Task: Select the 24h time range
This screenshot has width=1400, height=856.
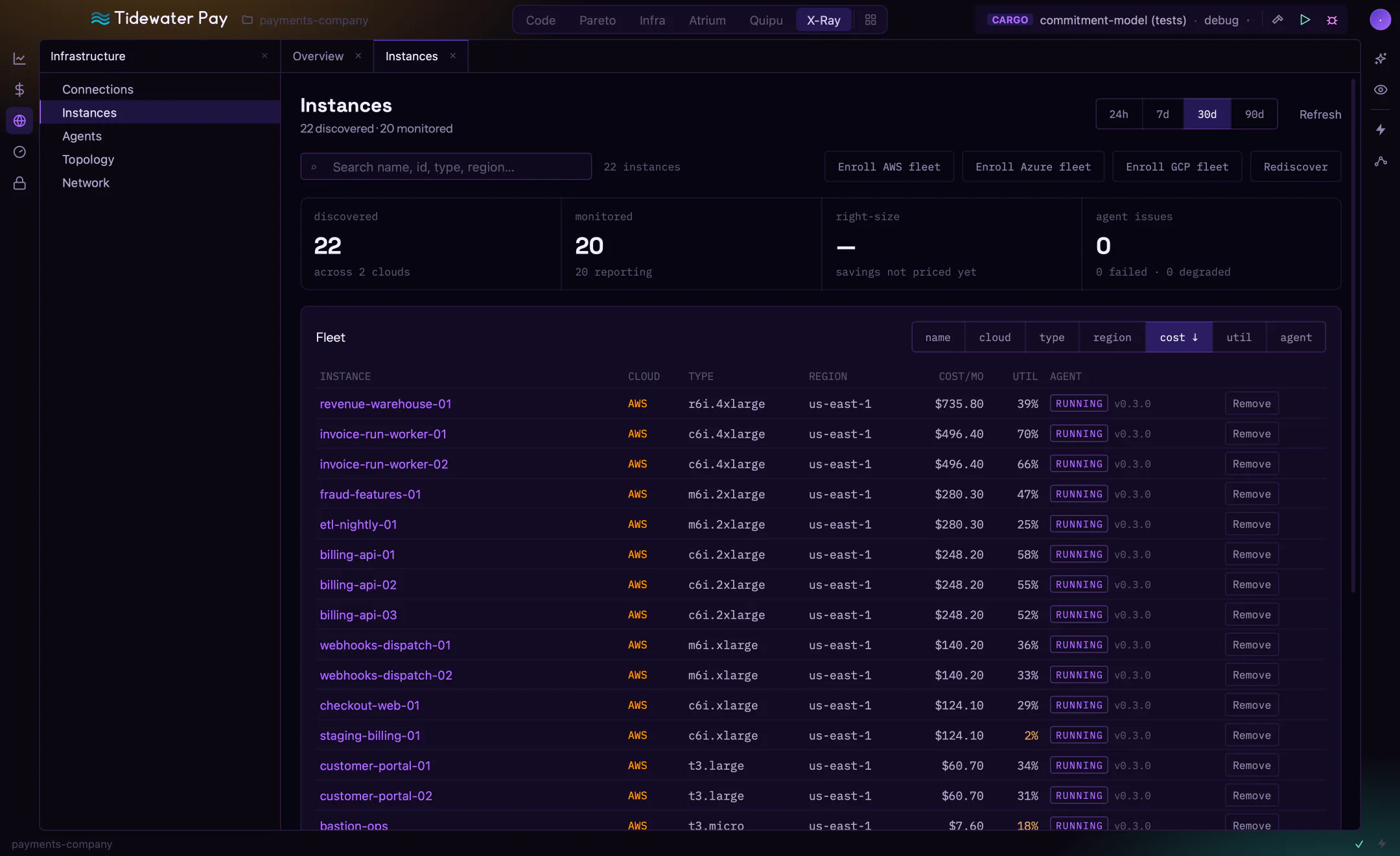Action: 1119,114
